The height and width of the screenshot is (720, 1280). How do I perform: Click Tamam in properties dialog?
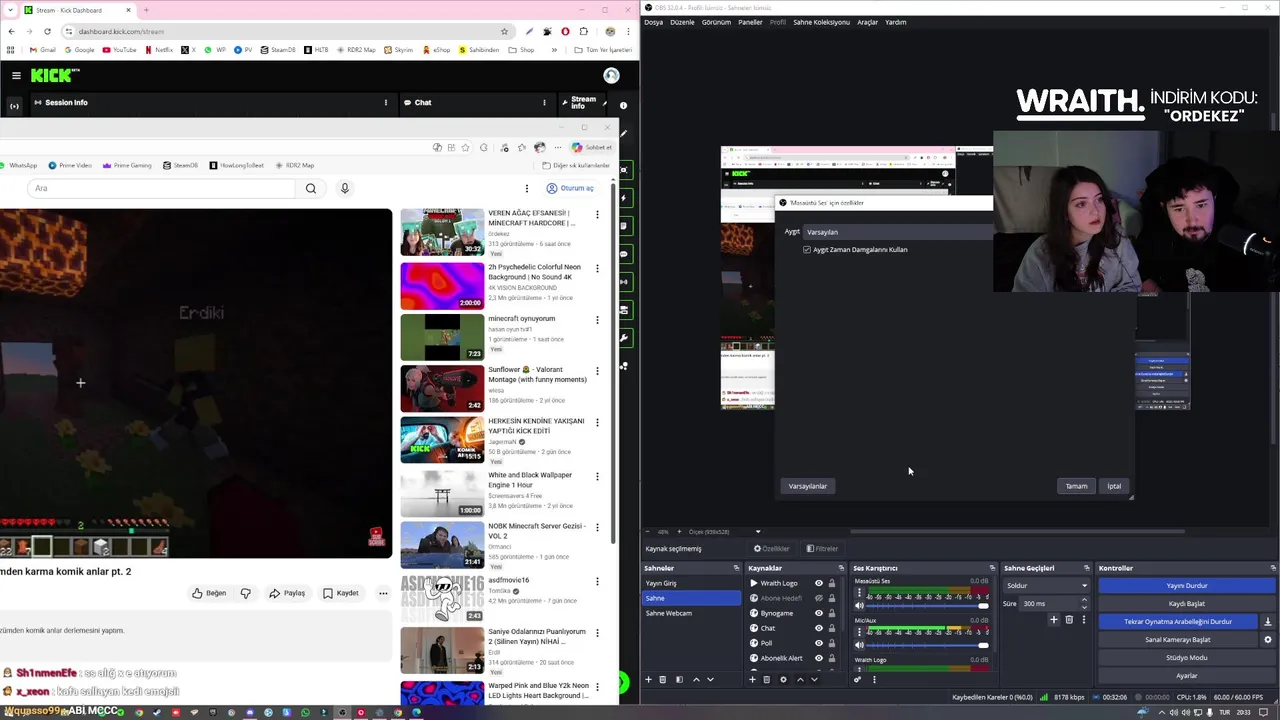point(1076,486)
